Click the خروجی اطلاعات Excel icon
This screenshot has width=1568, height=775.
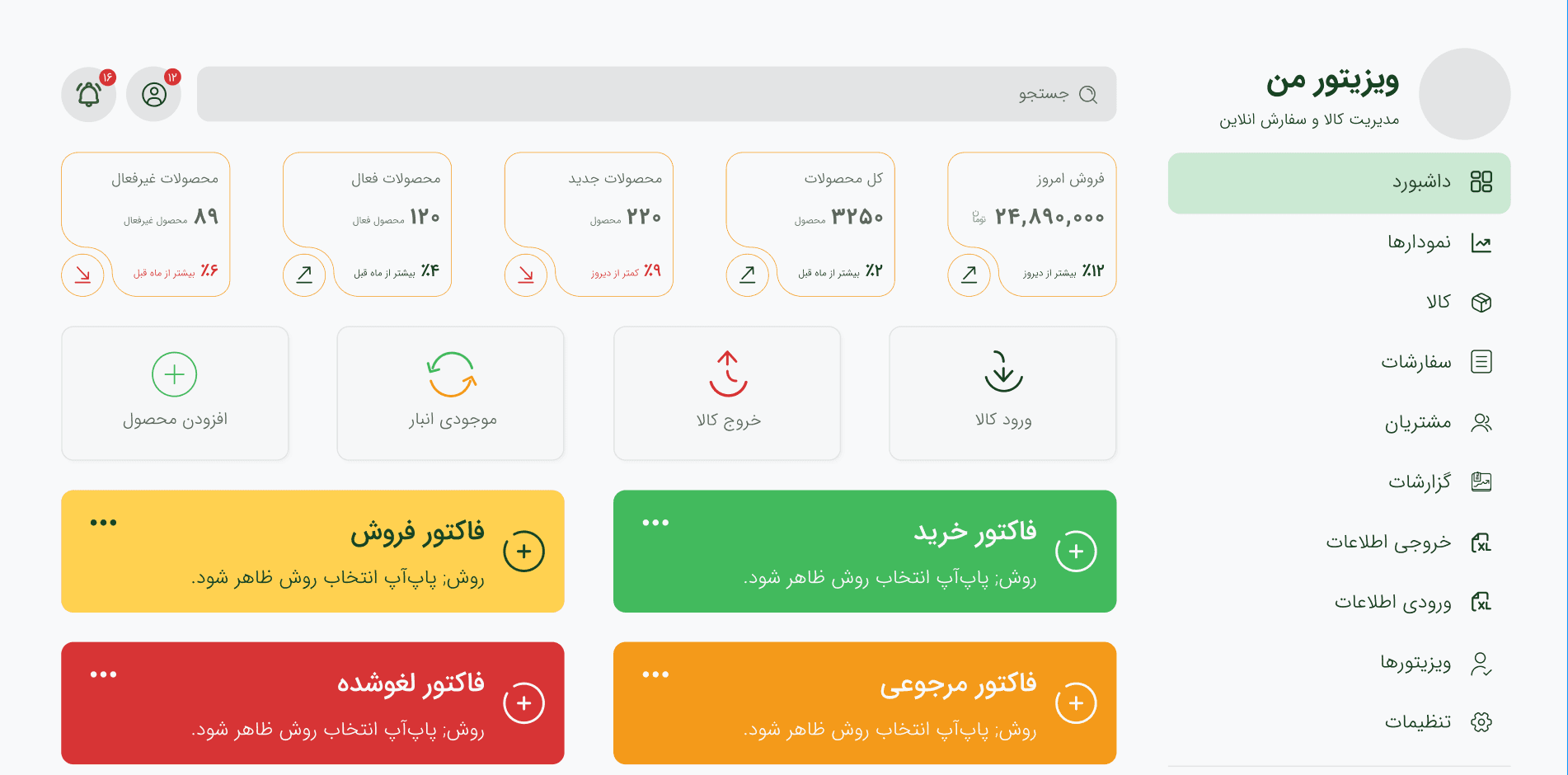(x=1481, y=542)
